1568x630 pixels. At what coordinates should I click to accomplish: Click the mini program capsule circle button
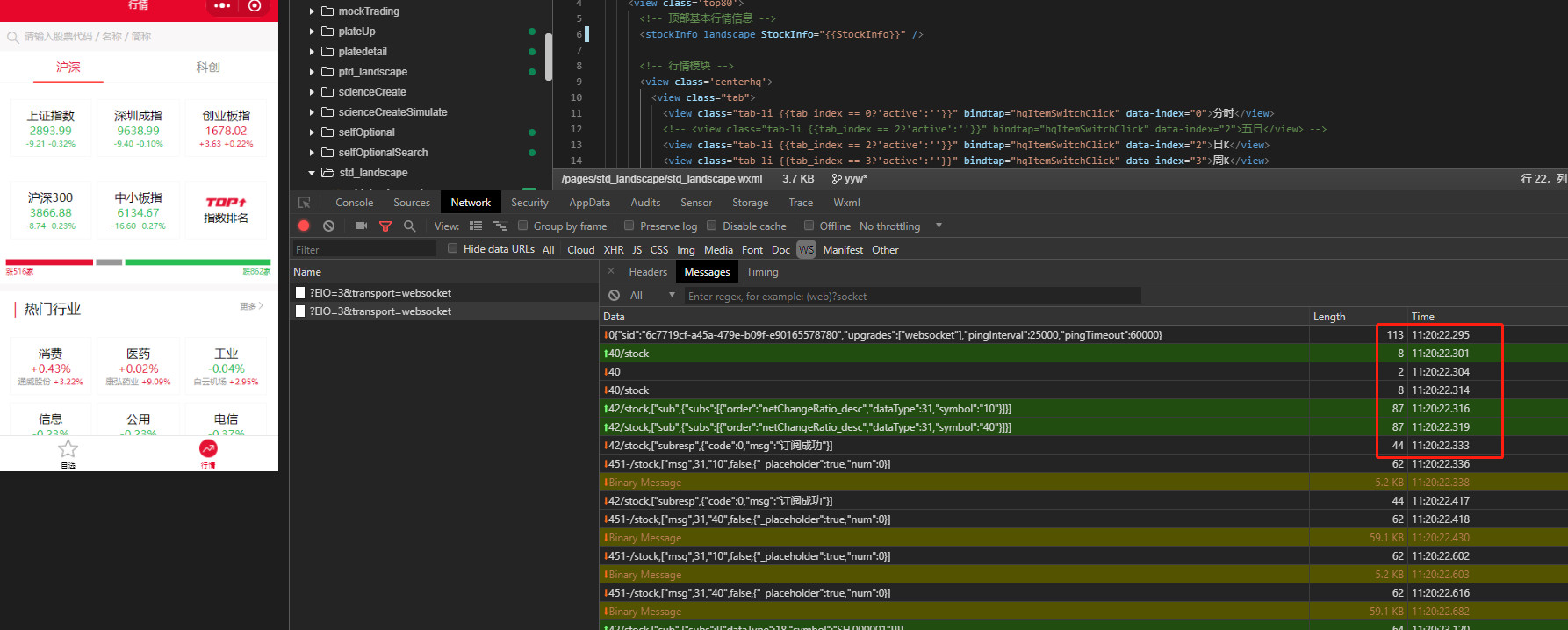point(255,6)
